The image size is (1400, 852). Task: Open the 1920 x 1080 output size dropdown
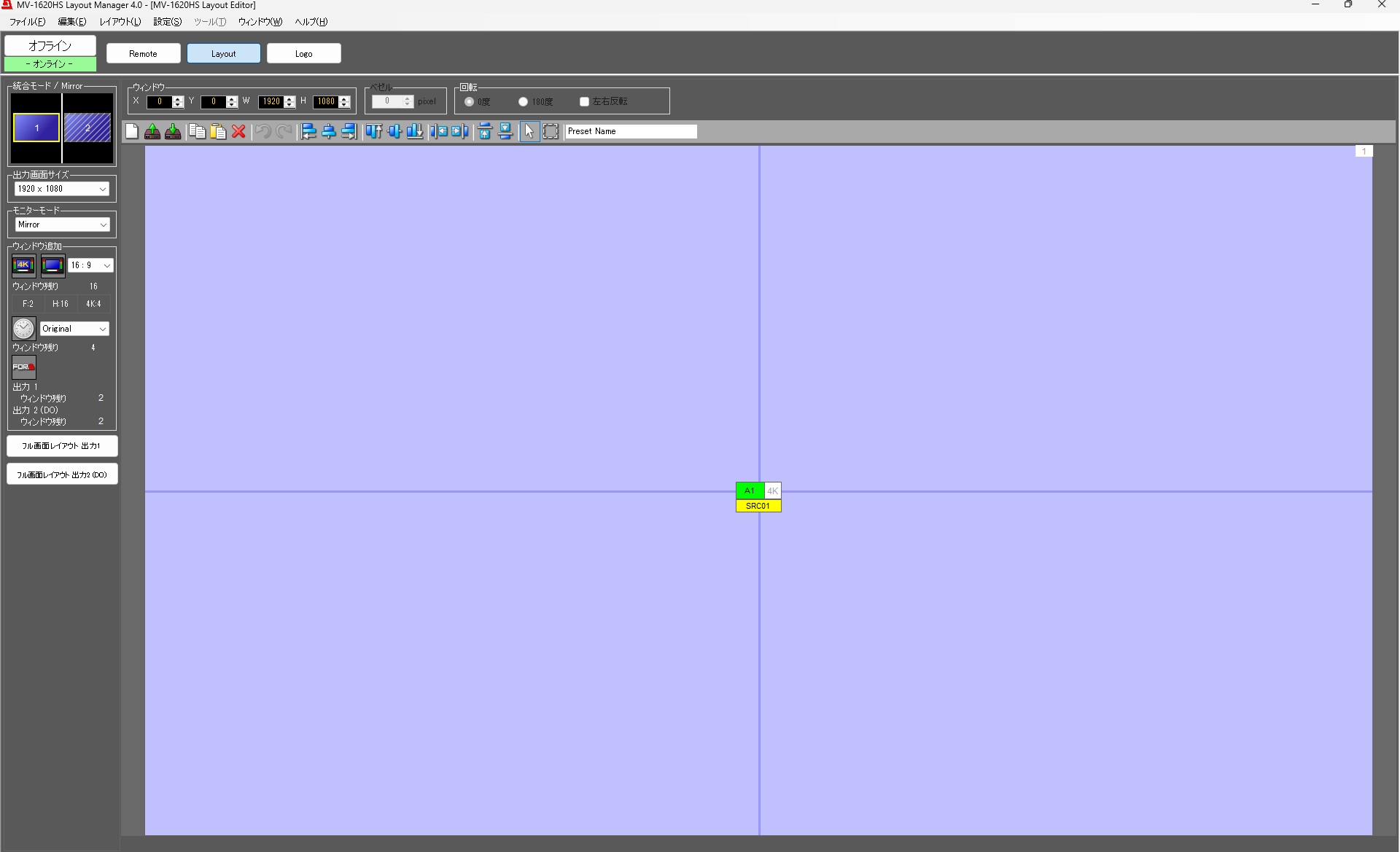(x=62, y=189)
